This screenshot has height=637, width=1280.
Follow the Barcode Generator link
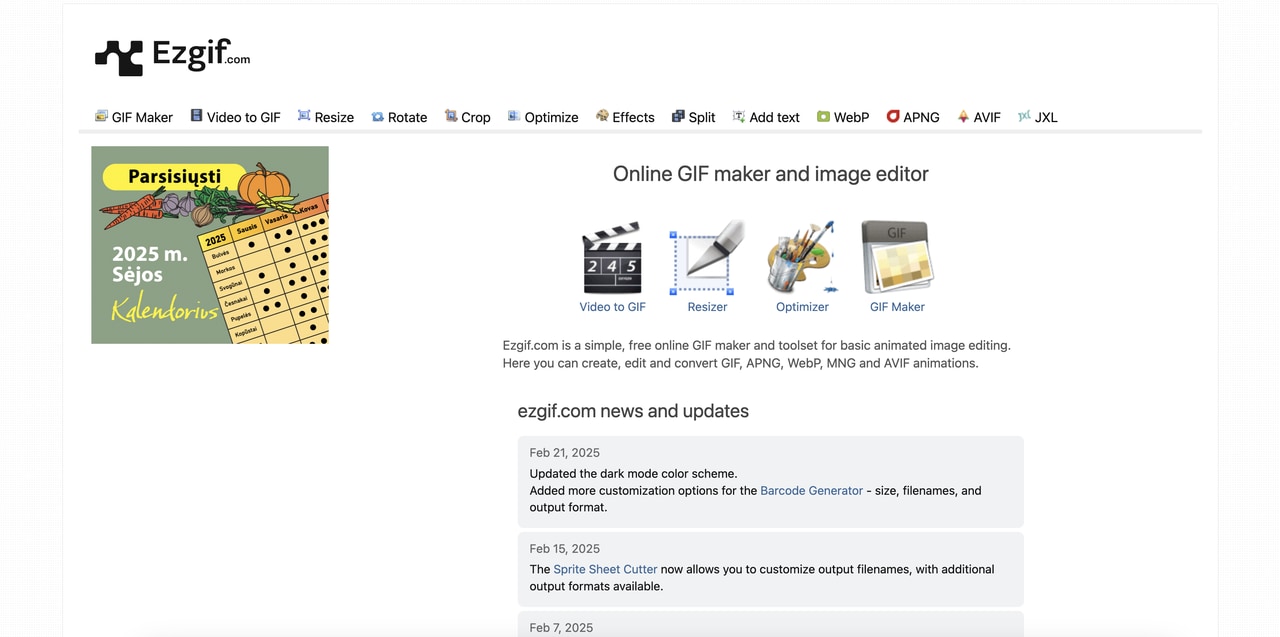pos(811,491)
